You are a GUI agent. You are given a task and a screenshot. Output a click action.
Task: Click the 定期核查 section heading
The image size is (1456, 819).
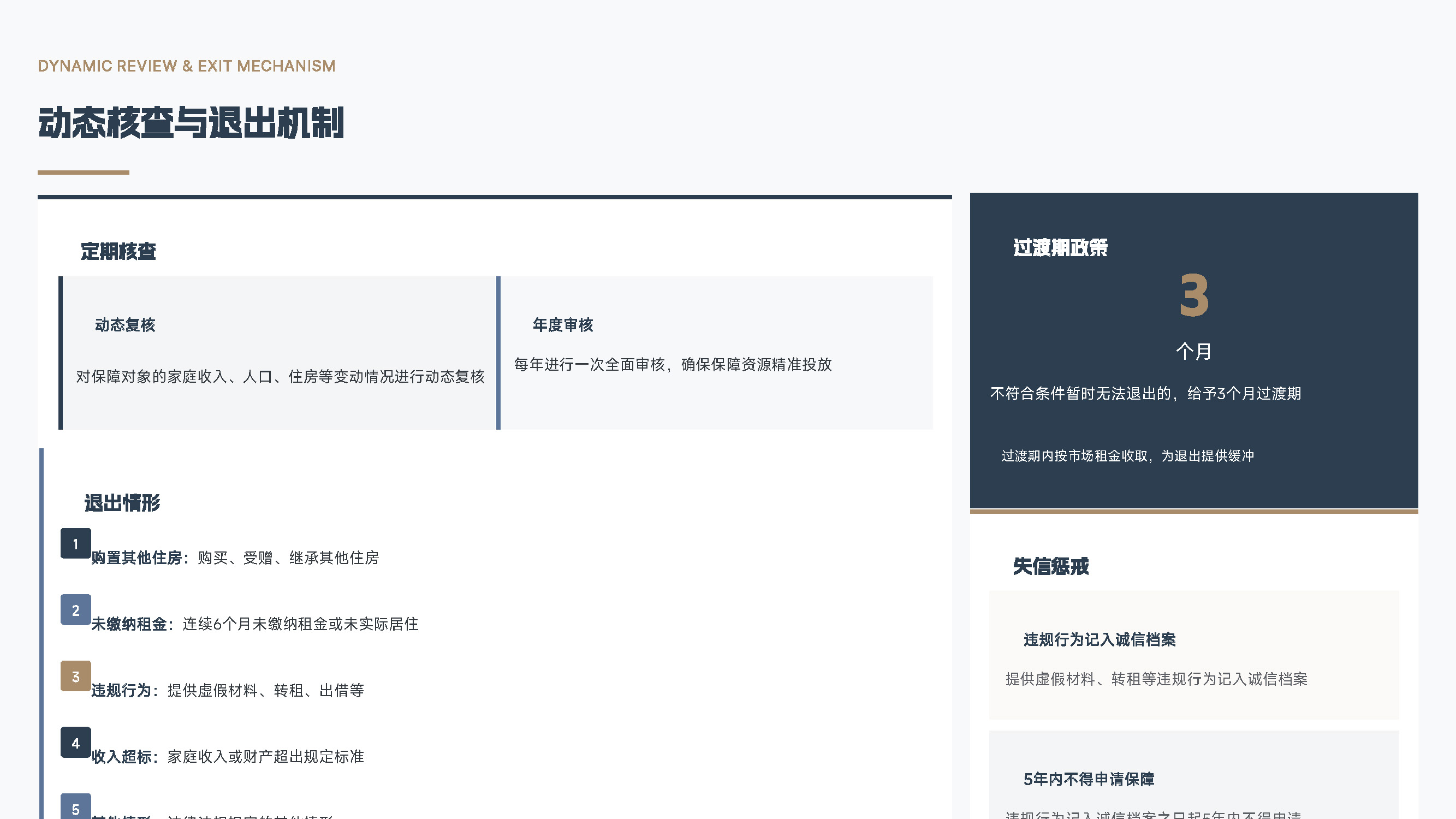[x=118, y=252]
